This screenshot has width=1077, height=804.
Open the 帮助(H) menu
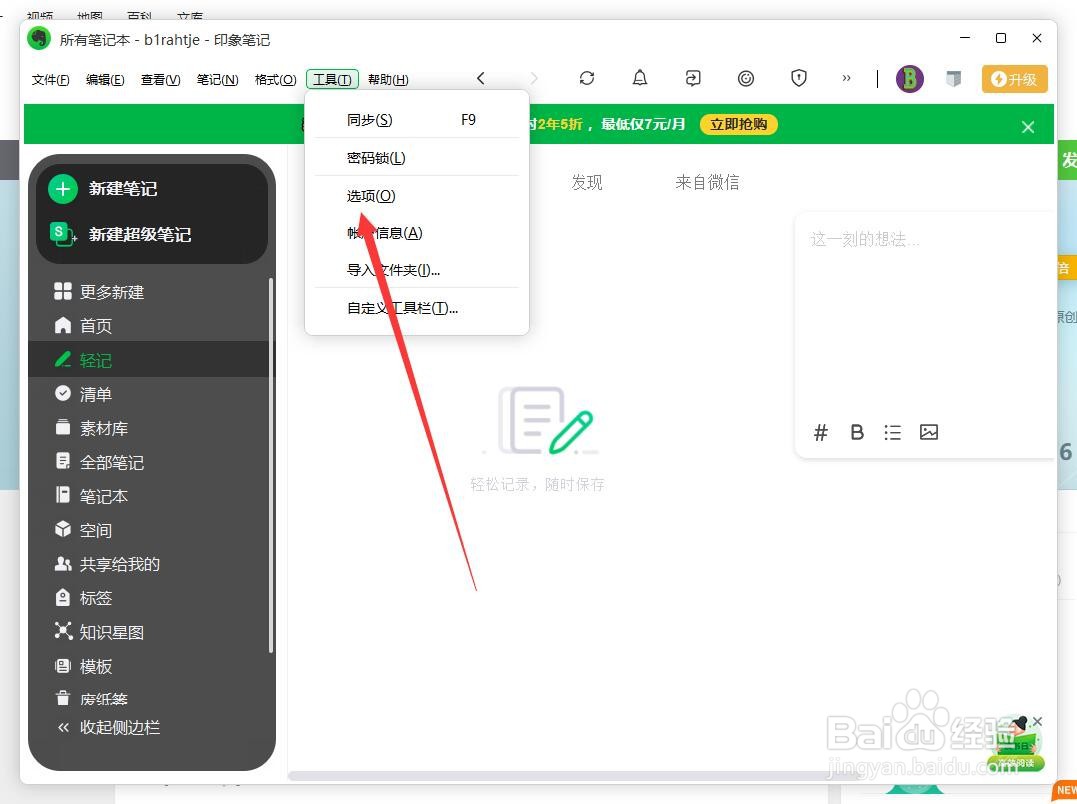388,80
